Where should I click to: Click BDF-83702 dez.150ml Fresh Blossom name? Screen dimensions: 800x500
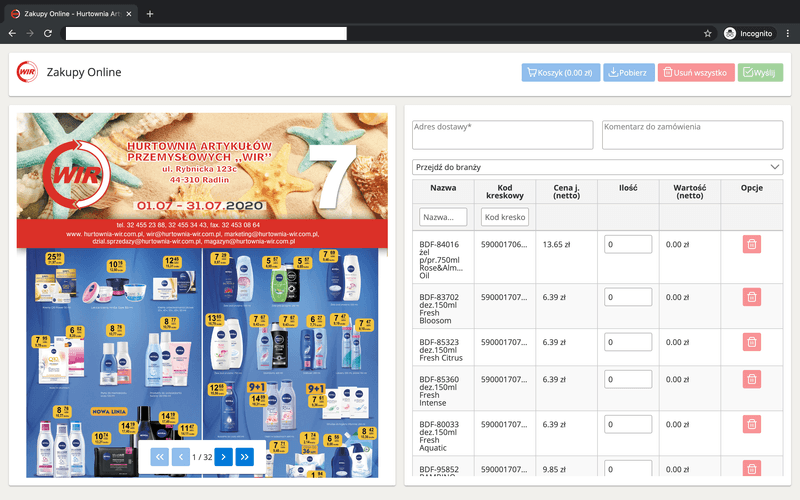(x=439, y=309)
